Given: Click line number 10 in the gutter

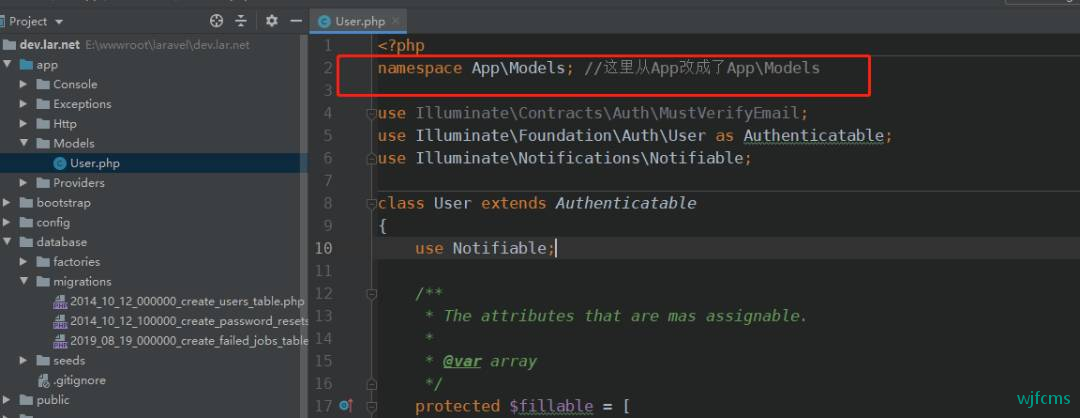Looking at the screenshot, I should tap(323, 248).
